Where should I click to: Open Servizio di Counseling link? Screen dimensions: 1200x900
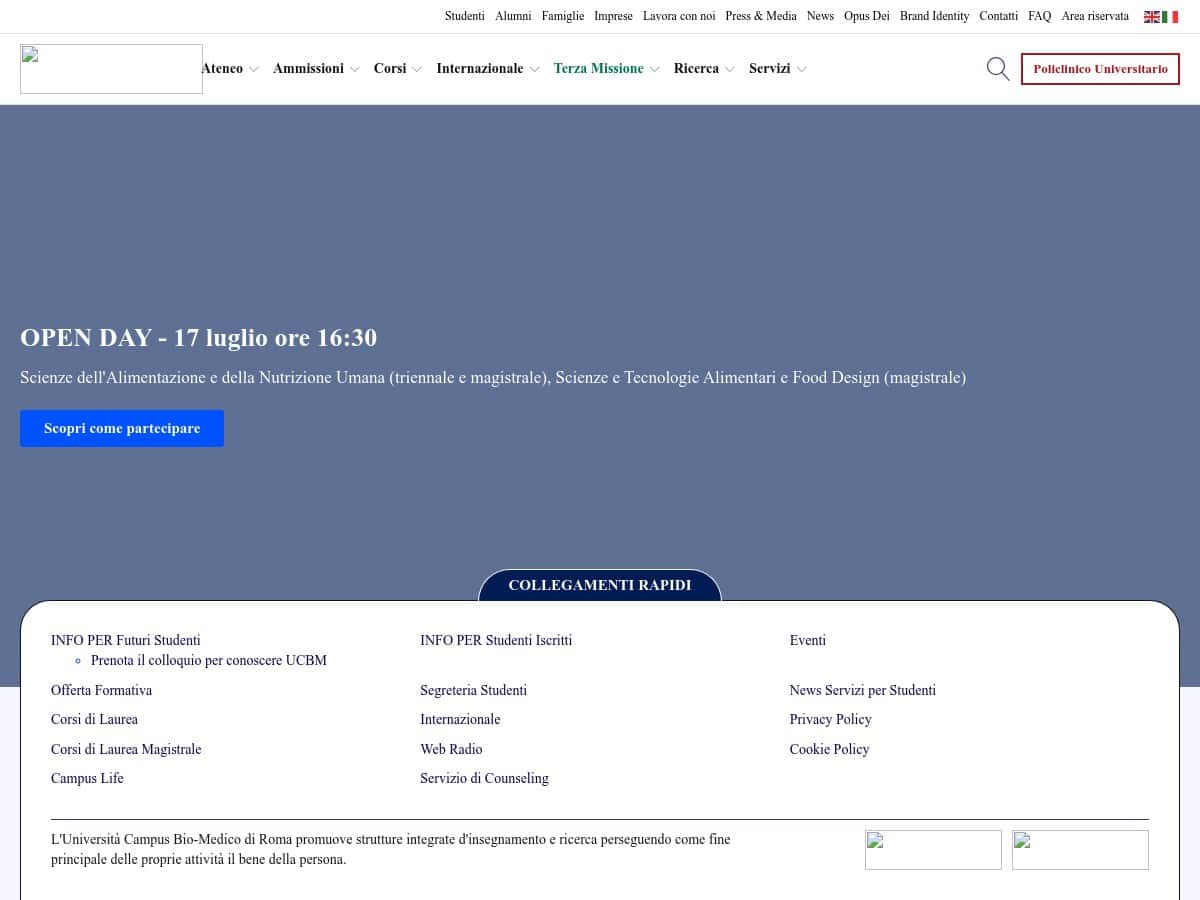[485, 778]
